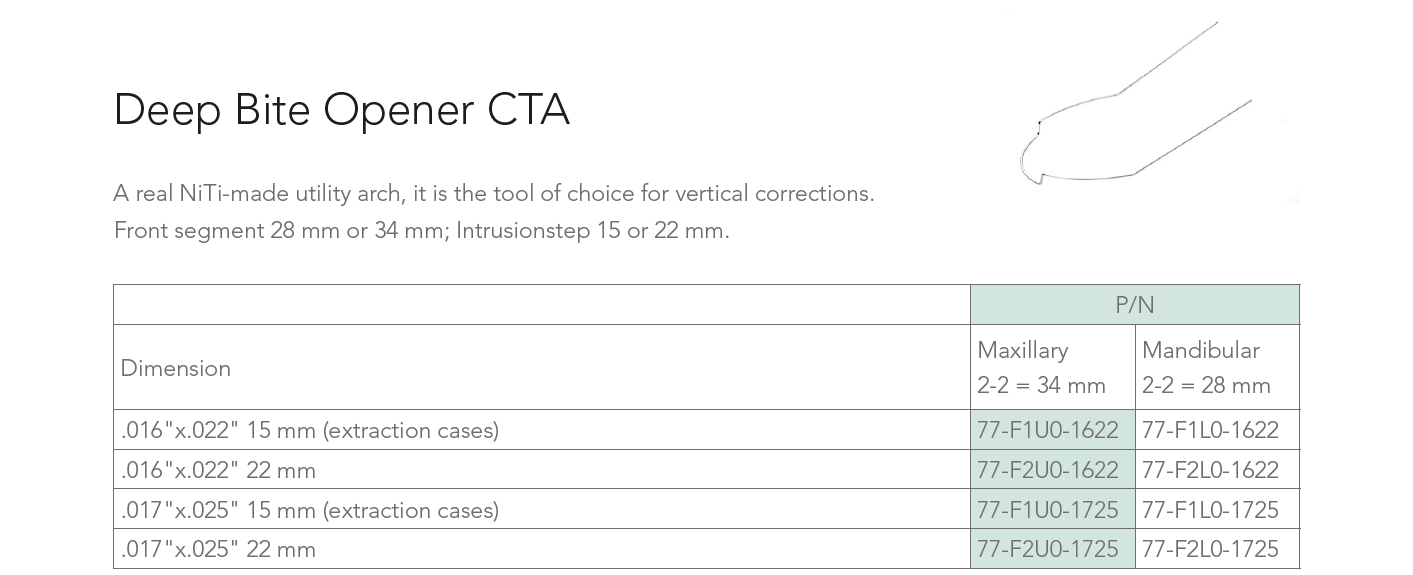Click the NiTi-made utility arch description line

pos(494,193)
